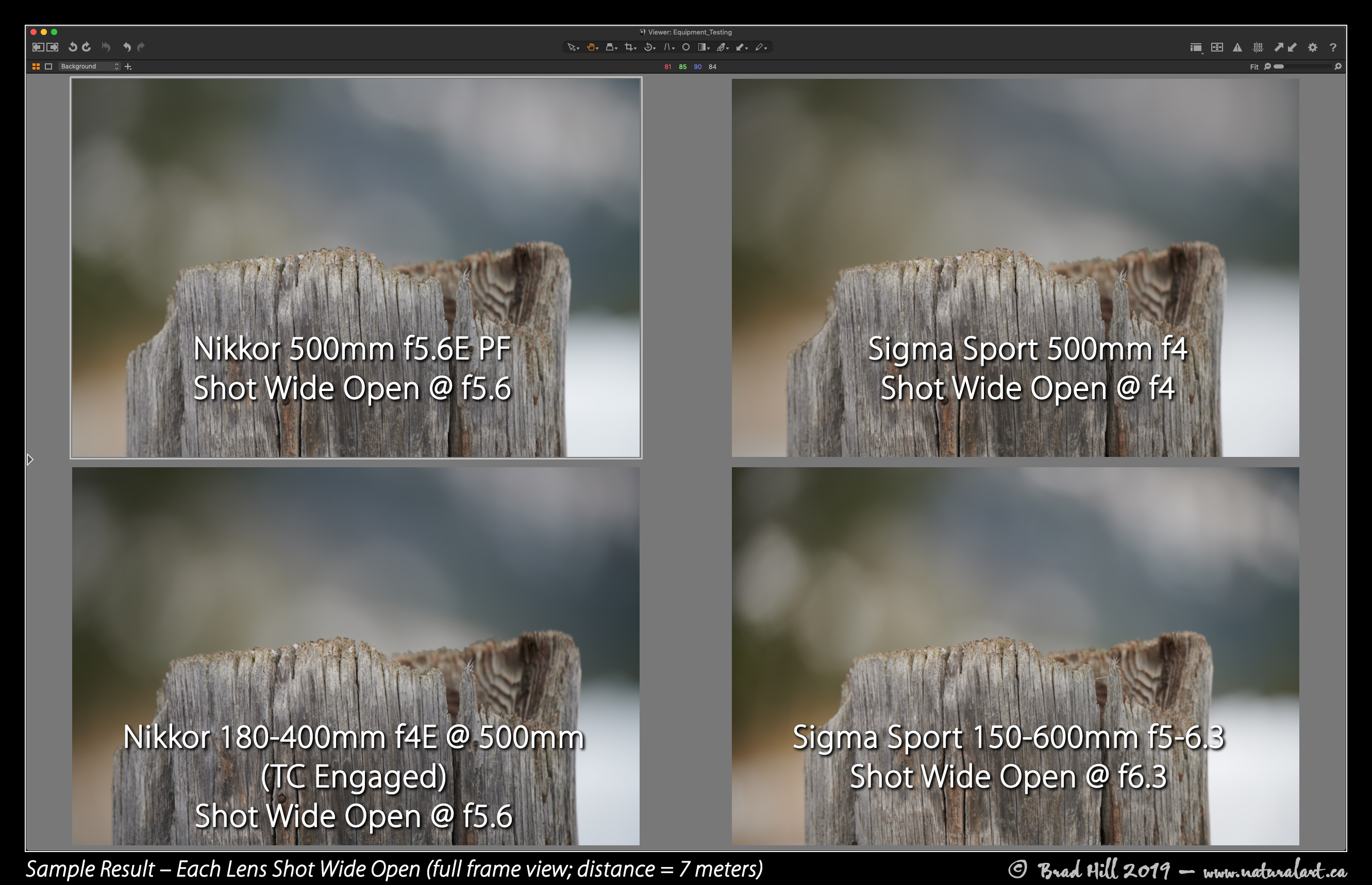Viewport: 1372px width, 885px height.
Task: Select the Crop tool
Action: 630,47
